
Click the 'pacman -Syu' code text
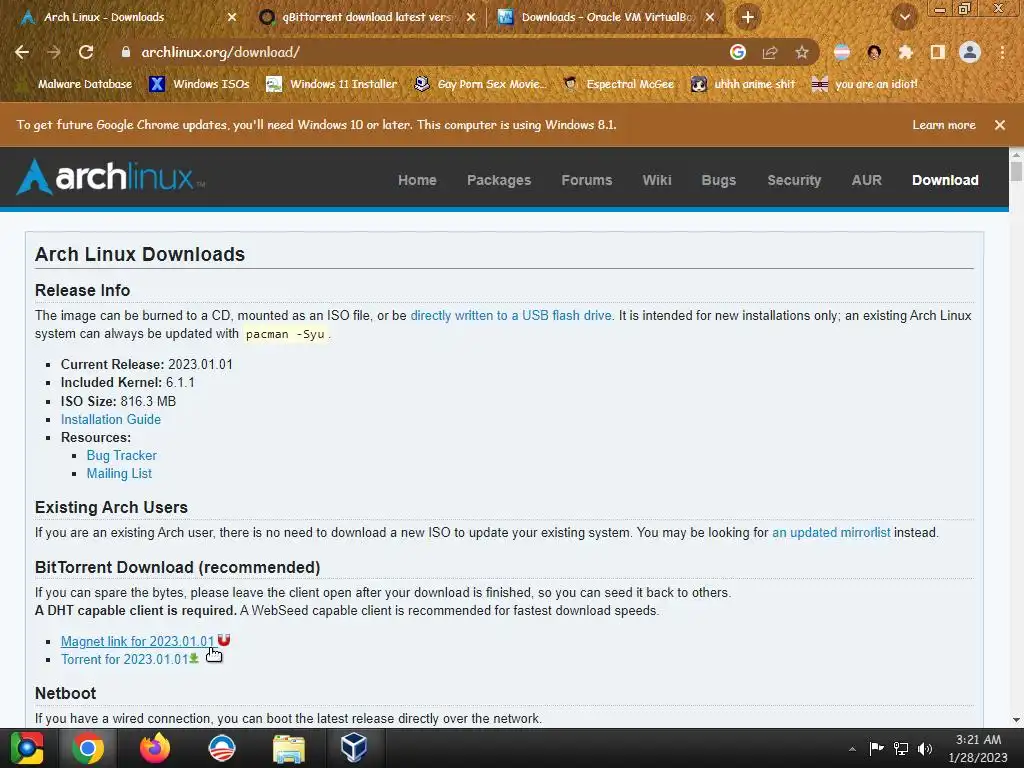click(285, 334)
